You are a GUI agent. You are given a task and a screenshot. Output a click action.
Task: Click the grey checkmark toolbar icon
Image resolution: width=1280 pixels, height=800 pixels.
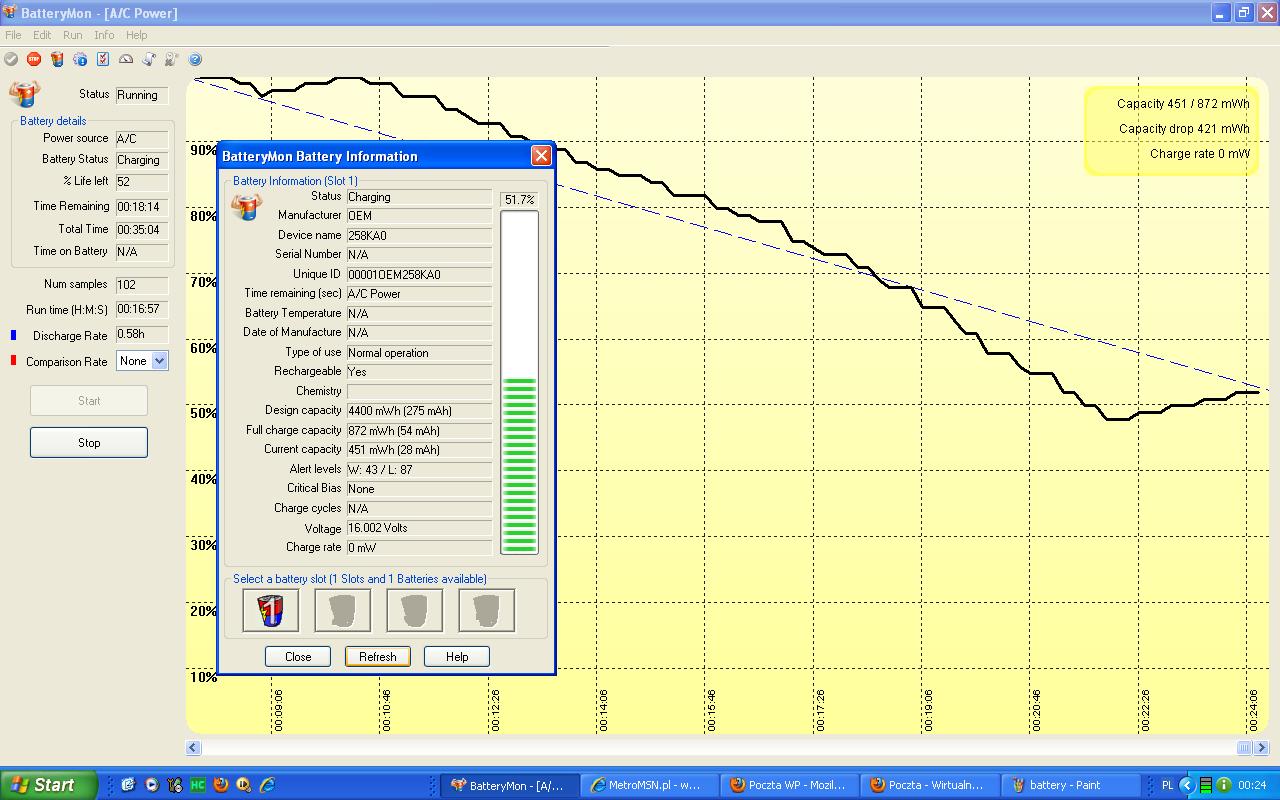(11, 60)
